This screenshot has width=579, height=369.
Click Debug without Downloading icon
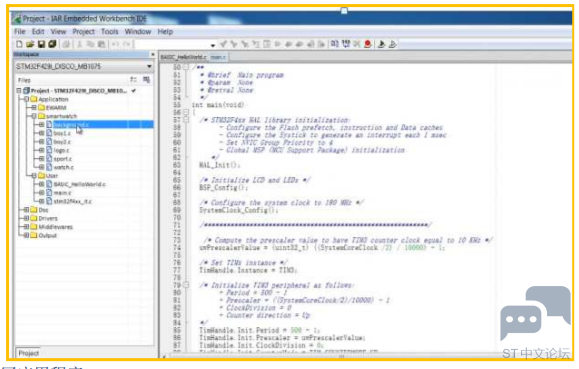pos(393,44)
